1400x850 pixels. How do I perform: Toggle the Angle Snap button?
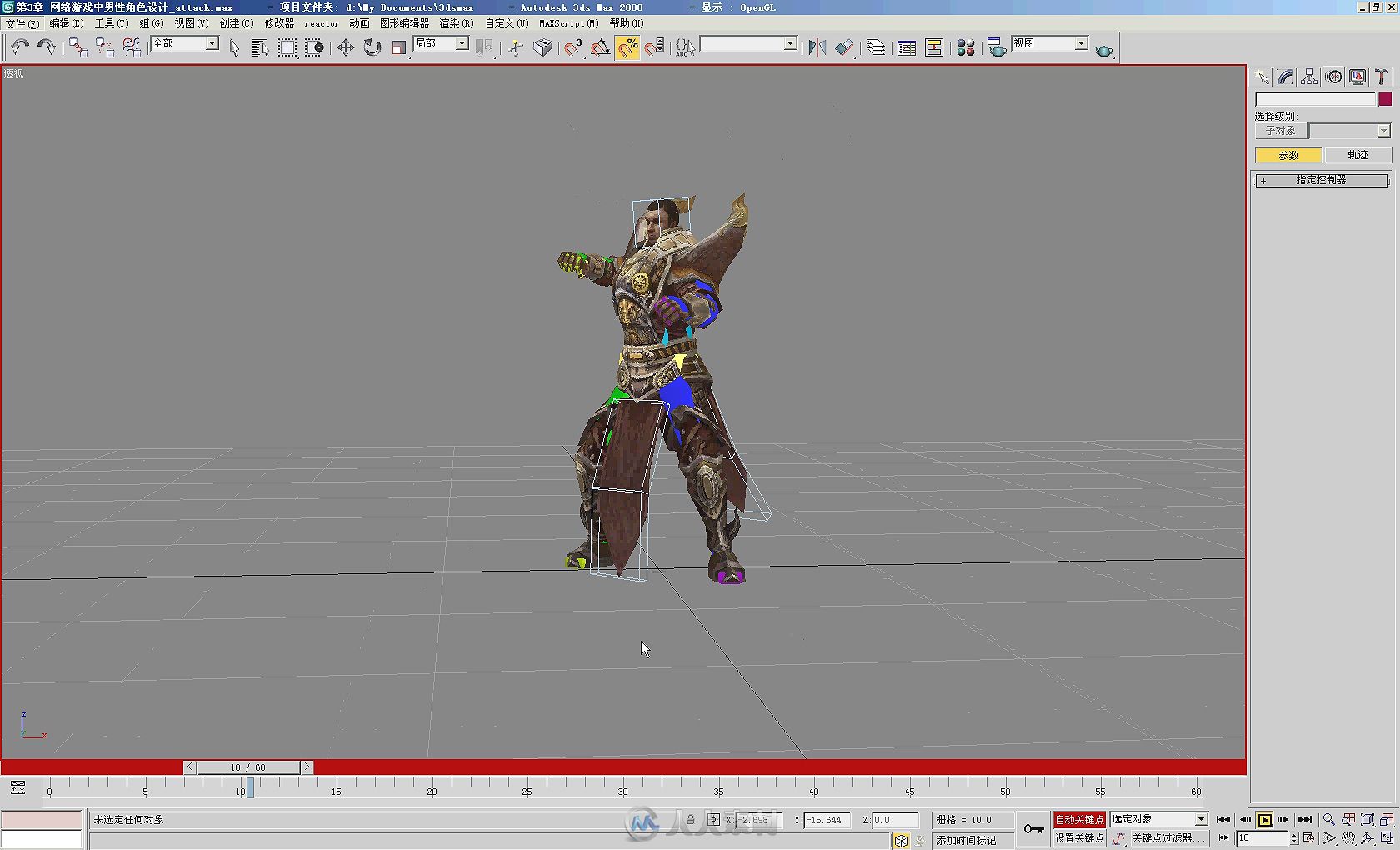(x=600, y=47)
